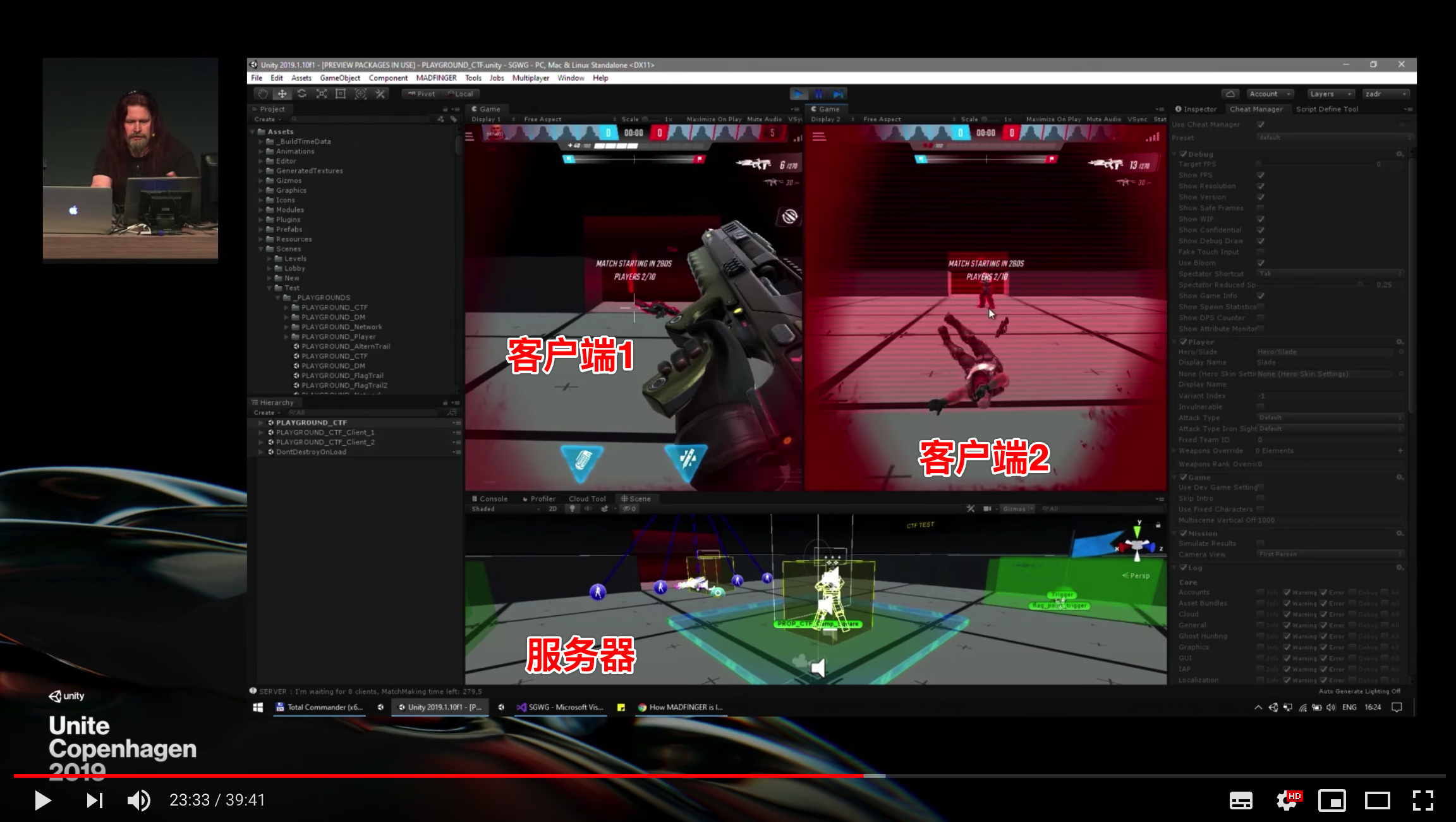This screenshot has width=1456, height=822.
Task: Enable Show Safe Frames checkbox
Action: click(x=1260, y=208)
